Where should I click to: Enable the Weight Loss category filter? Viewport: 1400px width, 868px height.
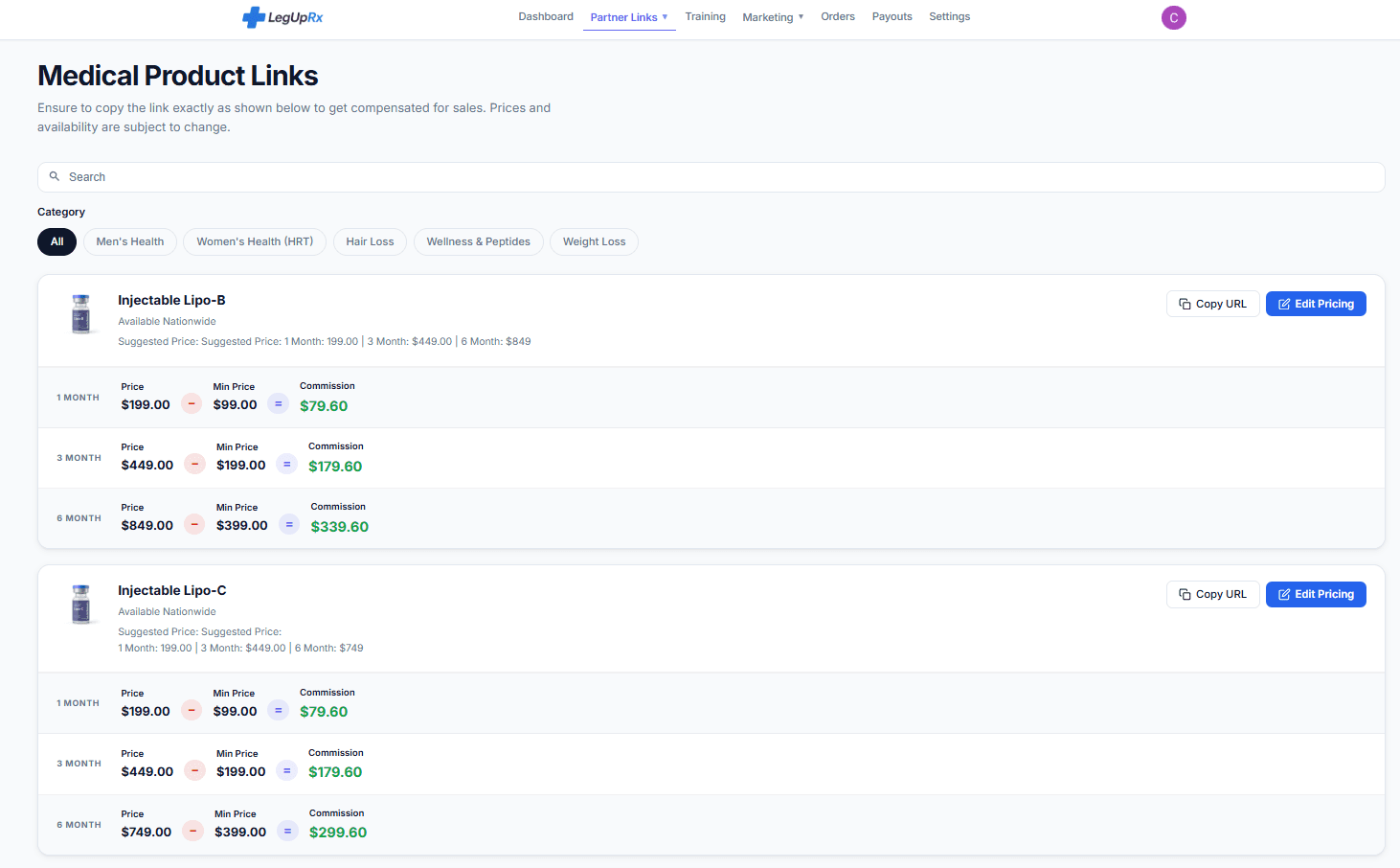(x=594, y=241)
